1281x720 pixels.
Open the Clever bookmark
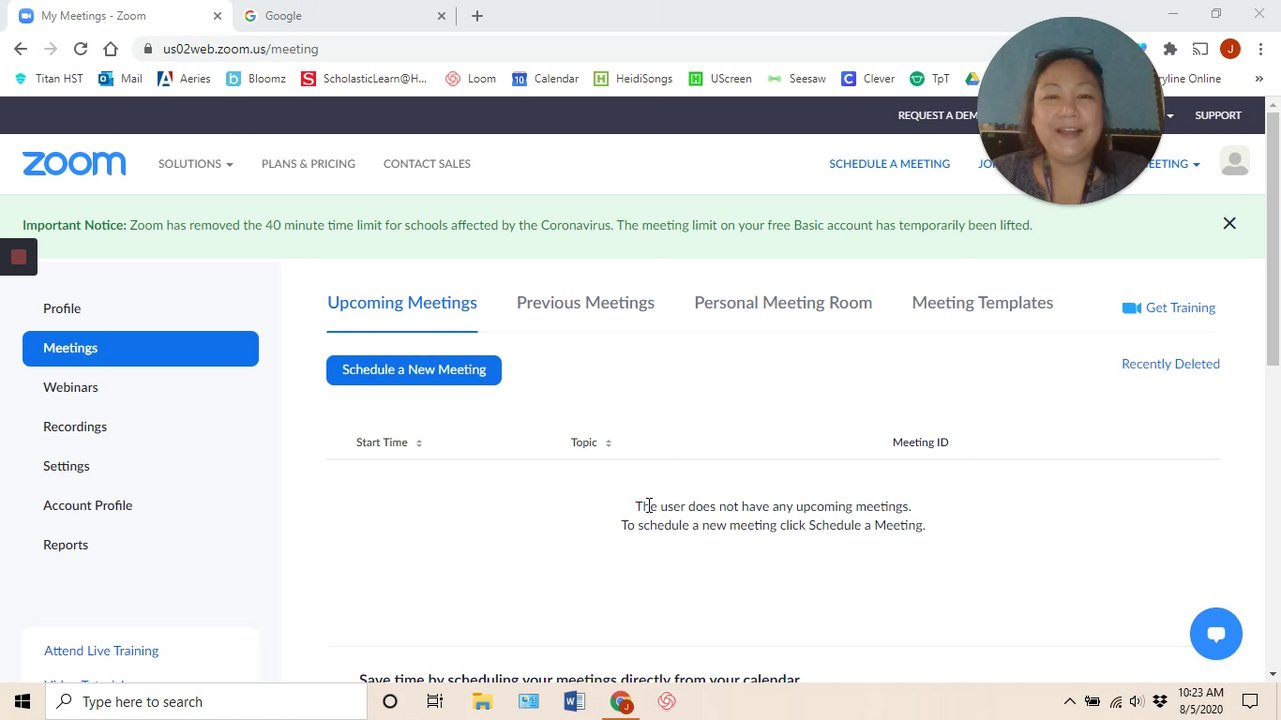pos(868,78)
